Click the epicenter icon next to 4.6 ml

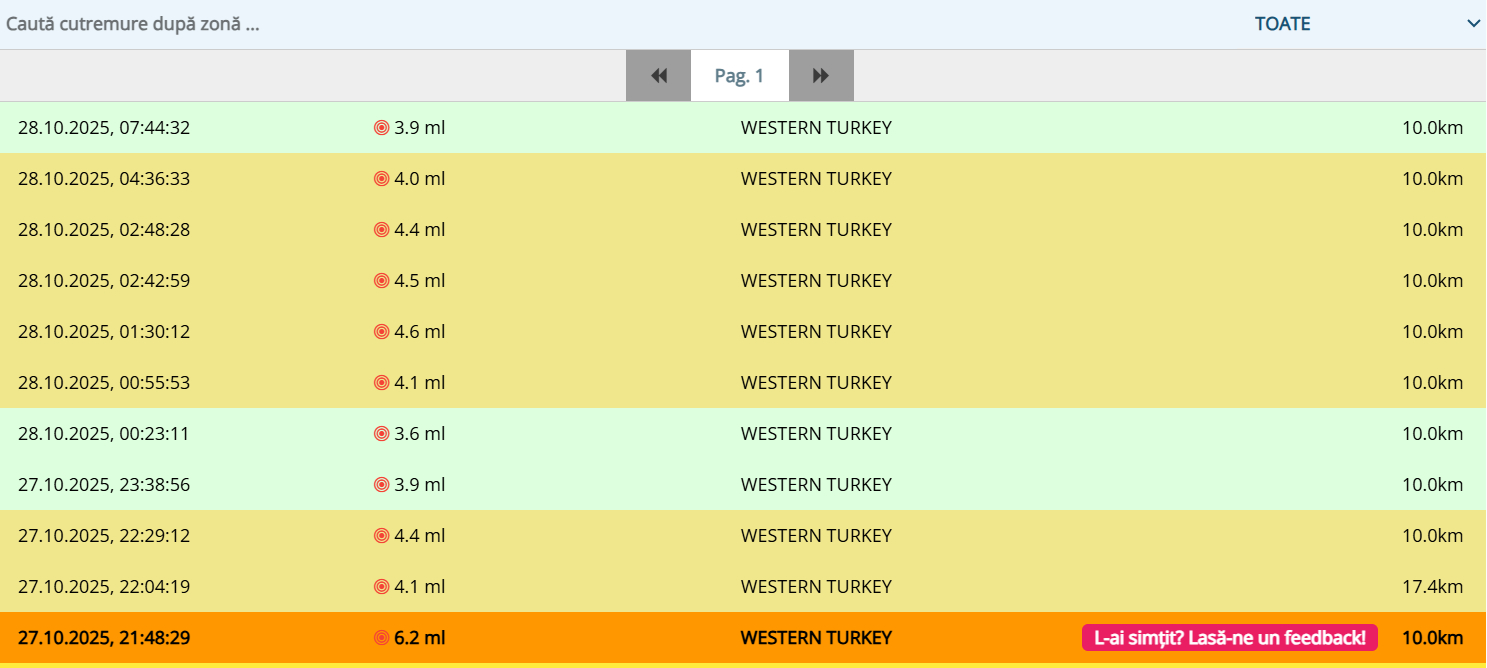point(381,332)
